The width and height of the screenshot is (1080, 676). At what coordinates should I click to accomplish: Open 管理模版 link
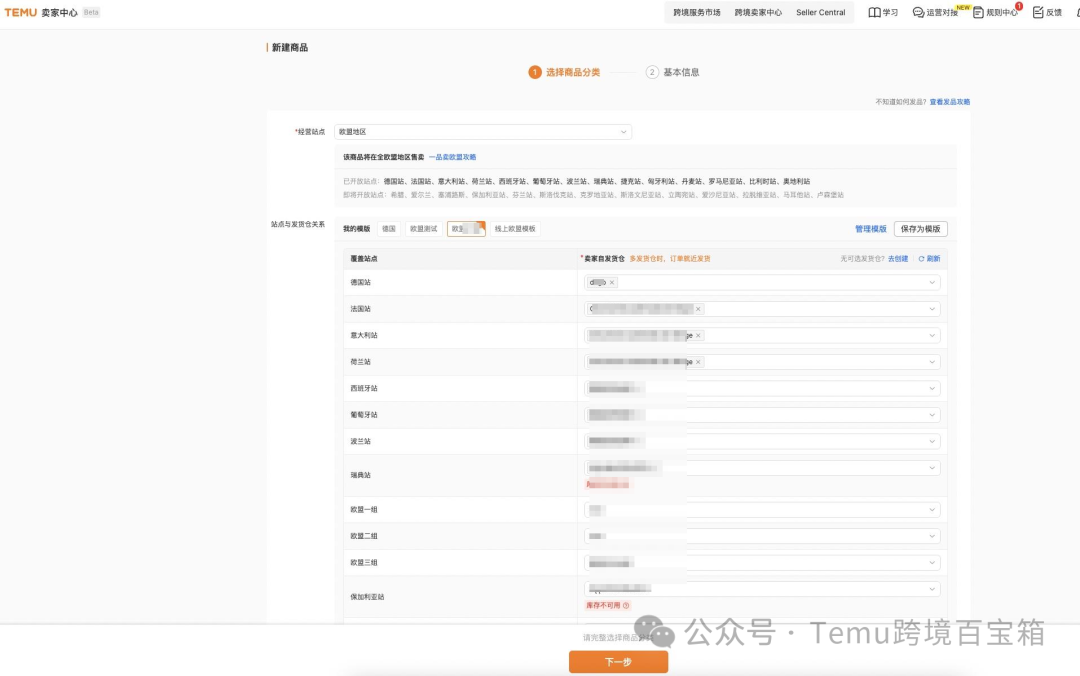click(871, 229)
